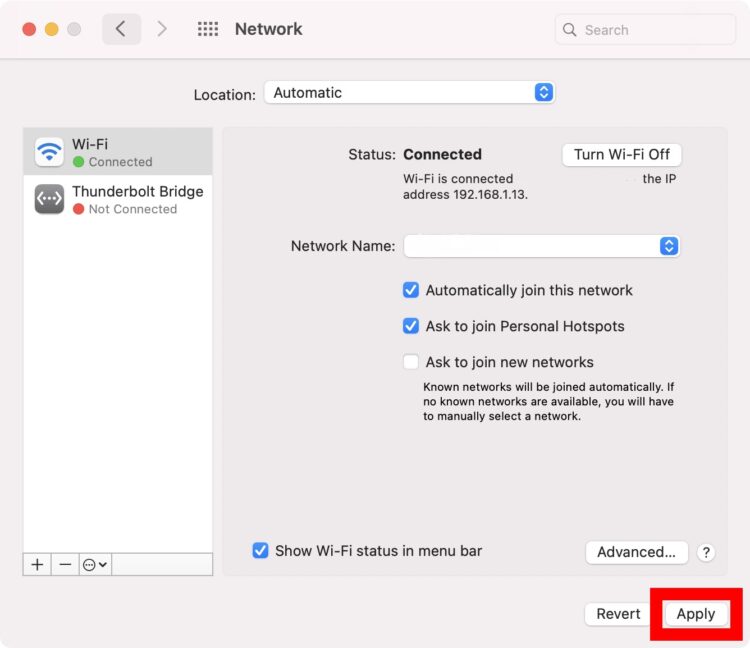Open help with the question mark button

click(x=705, y=552)
